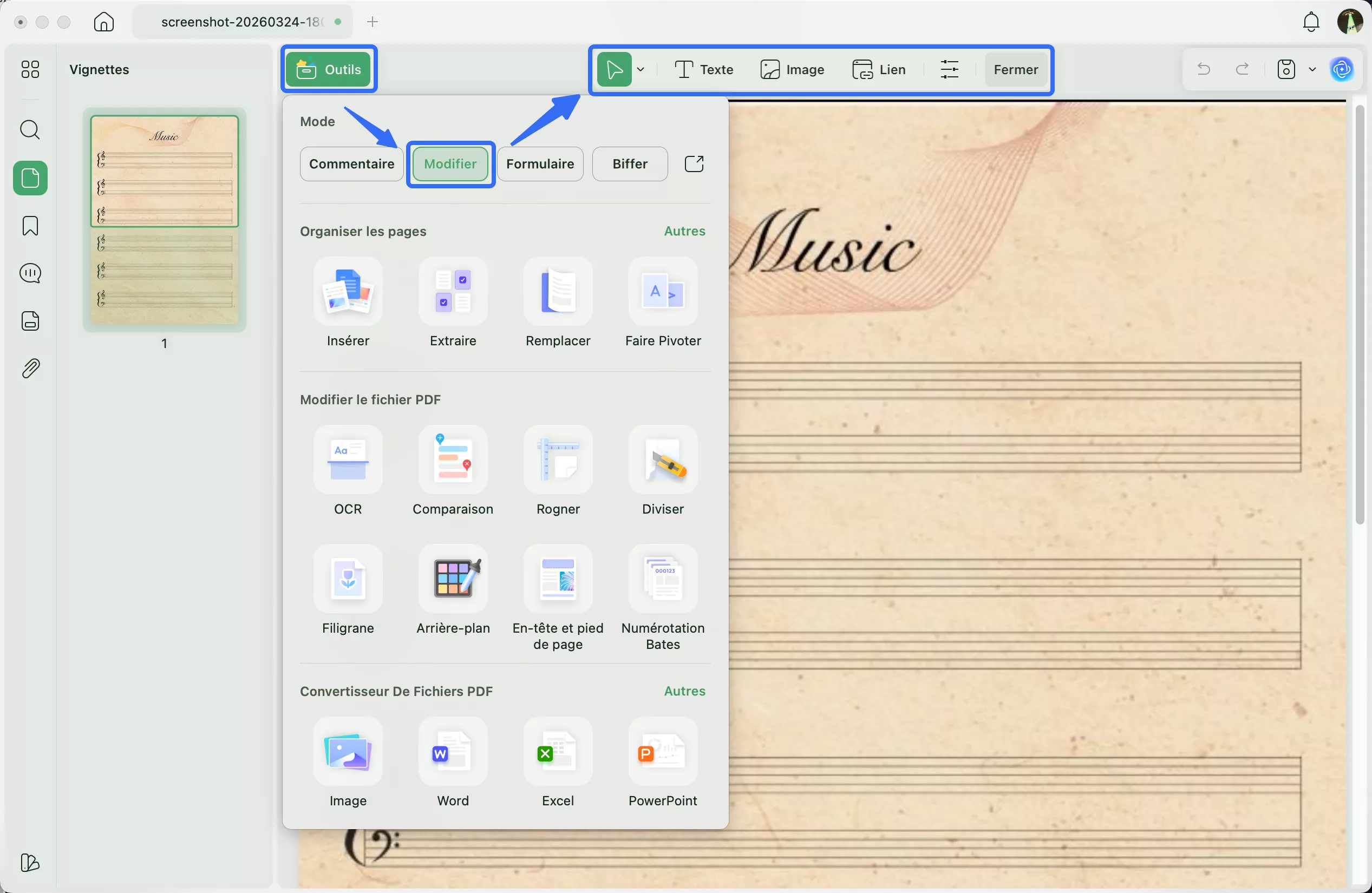Open the bookmarks sidebar panel
Image resolution: width=1372 pixels, height=893 pixels.
[x=30, y=226]
